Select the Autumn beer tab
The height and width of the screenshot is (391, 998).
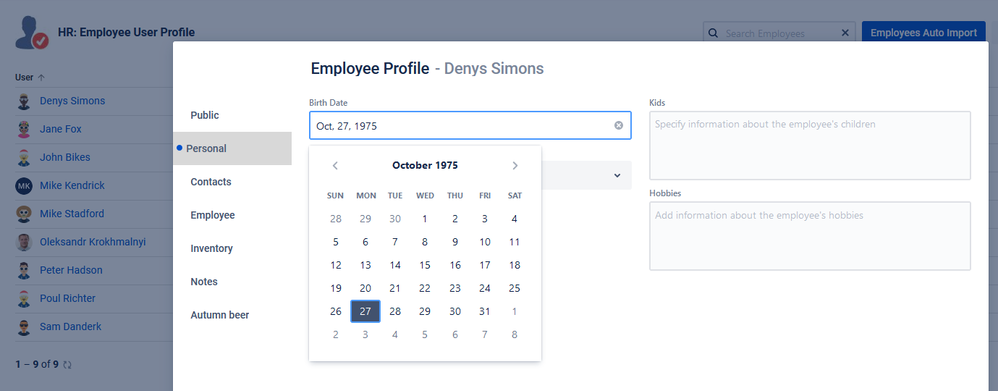(x=220, y=315)
